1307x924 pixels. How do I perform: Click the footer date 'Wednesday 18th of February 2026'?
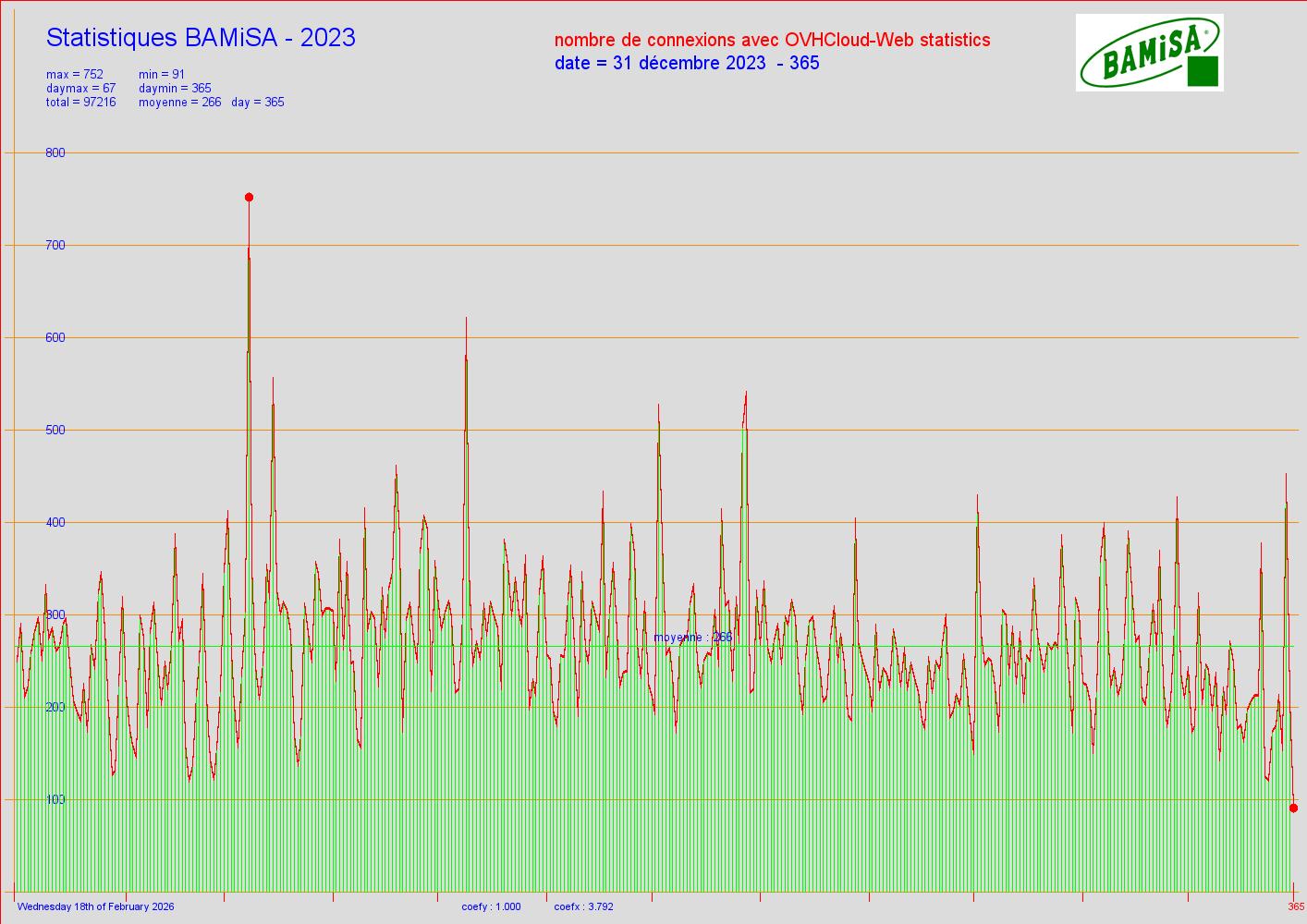point(95,906)
